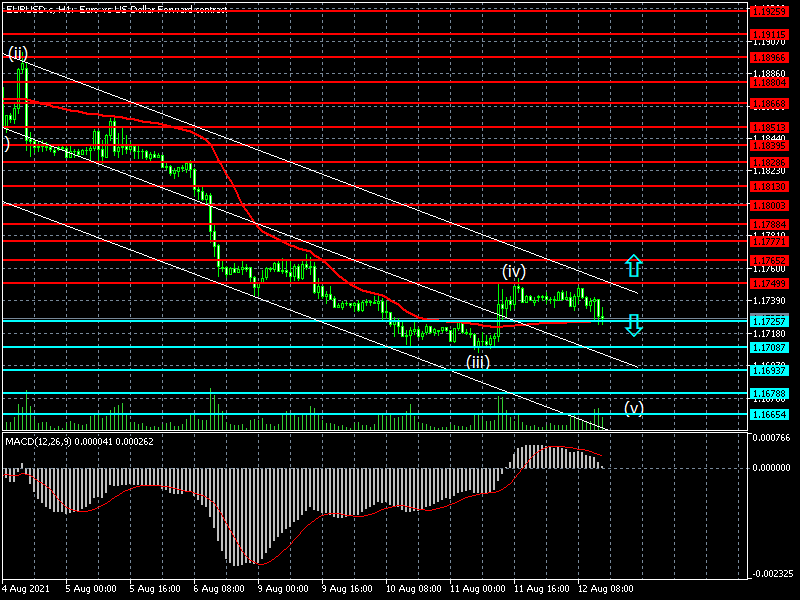Click the 12 Aug 08:00 time label

tap(607, 589)
